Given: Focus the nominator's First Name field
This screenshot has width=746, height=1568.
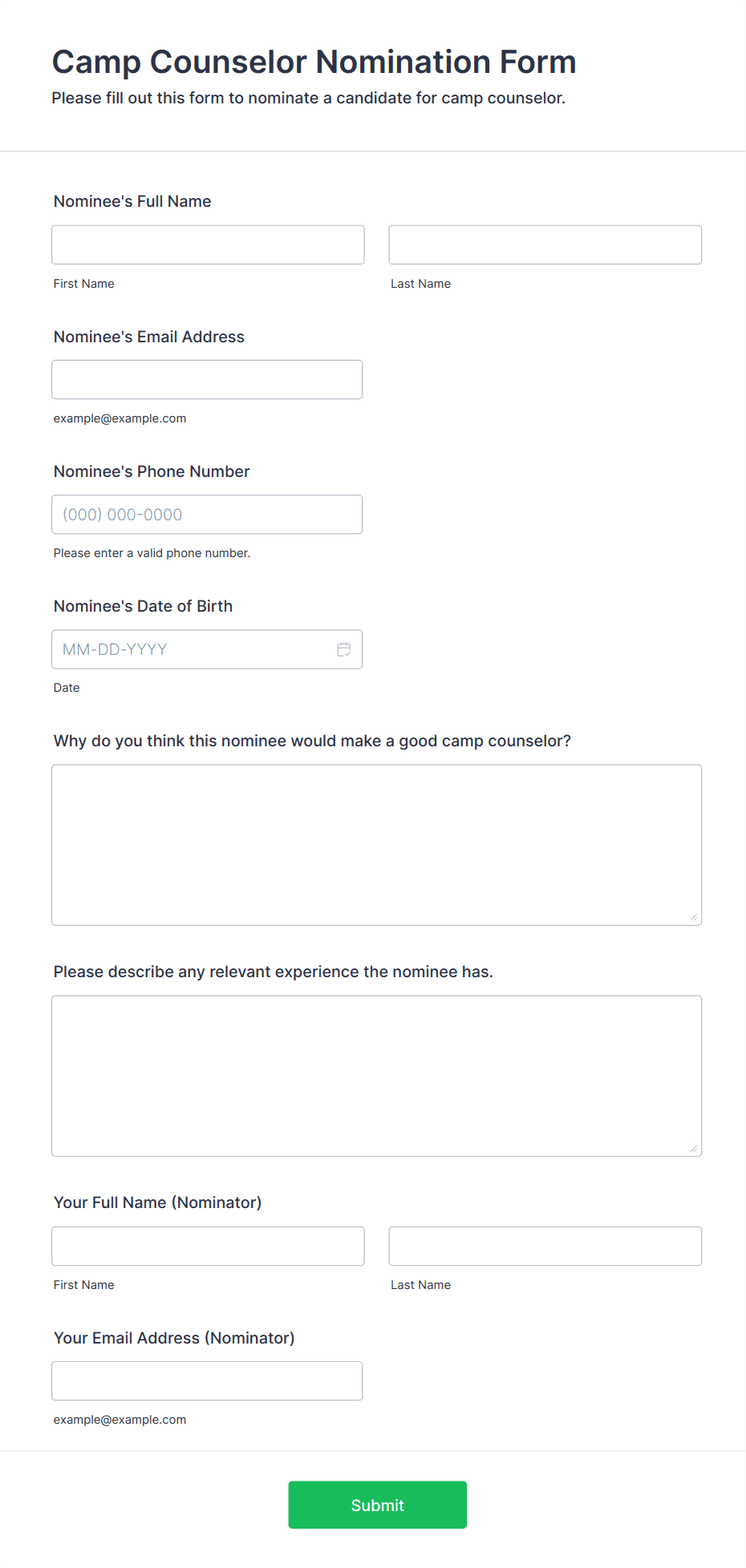Looking at the screenshot, I should pyautogui.click(x=208, y=1246).
